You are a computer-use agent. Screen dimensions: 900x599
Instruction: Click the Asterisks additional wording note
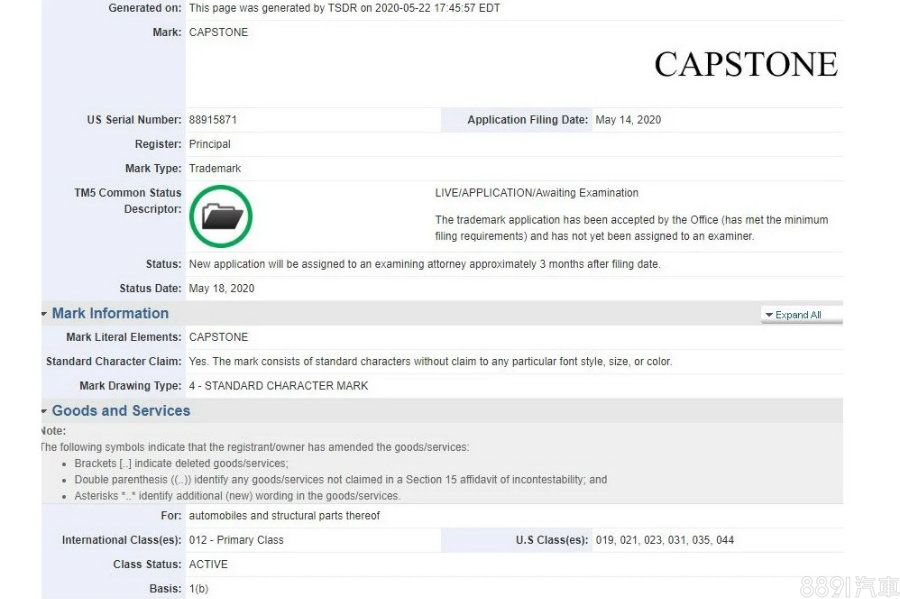238,496
